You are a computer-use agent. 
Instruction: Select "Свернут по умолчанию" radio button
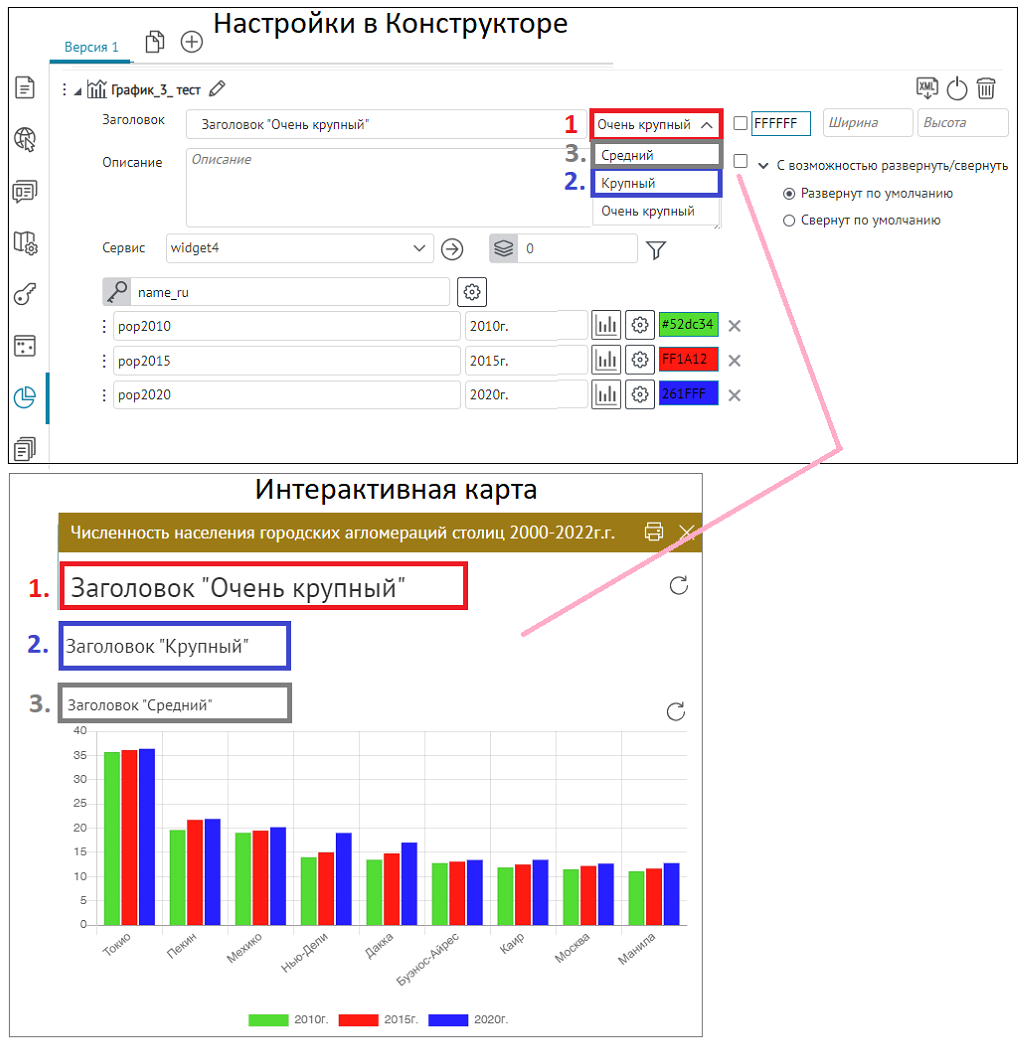(789, 221)
